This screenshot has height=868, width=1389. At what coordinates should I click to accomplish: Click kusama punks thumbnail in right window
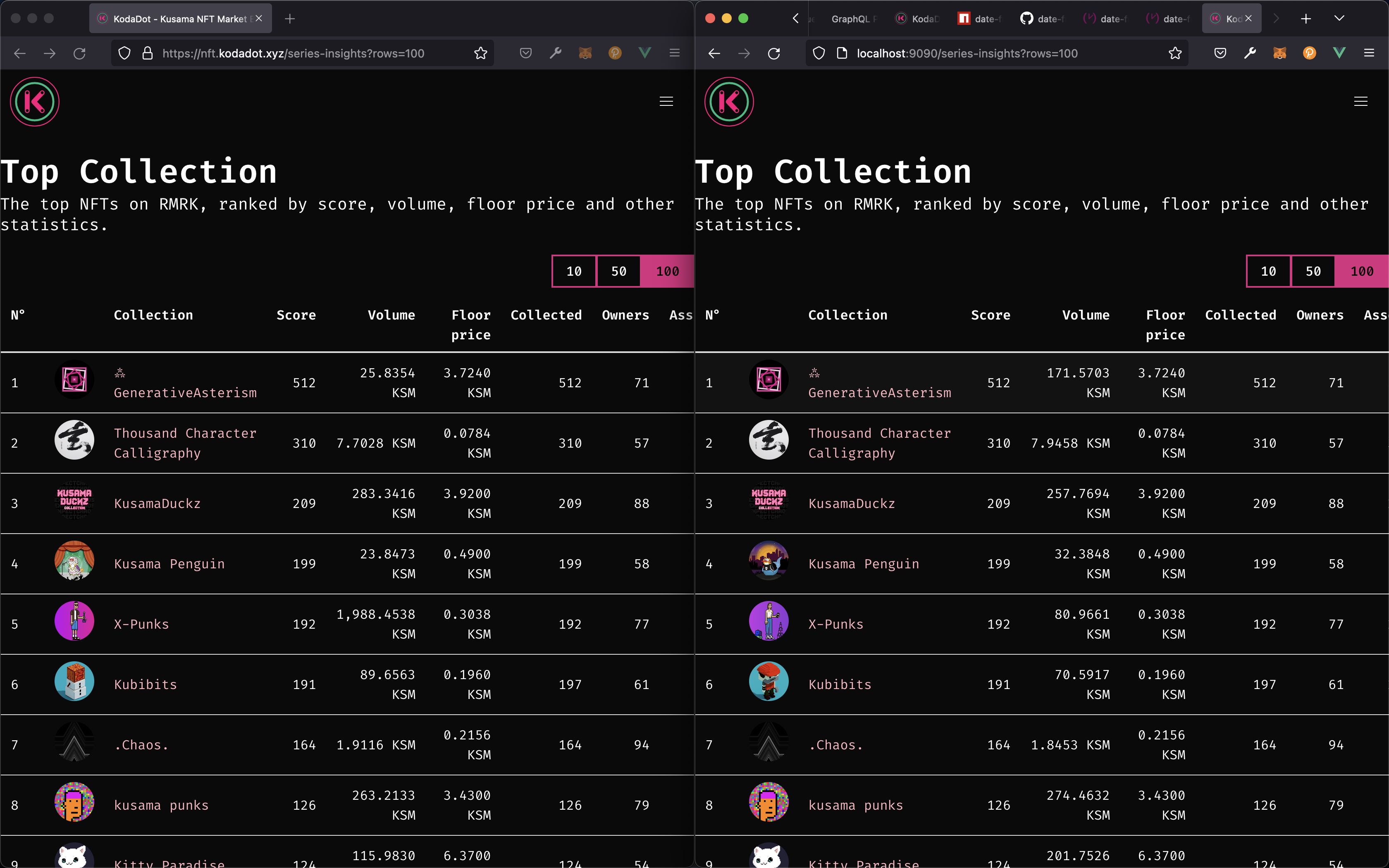click(x=768, y=802)
